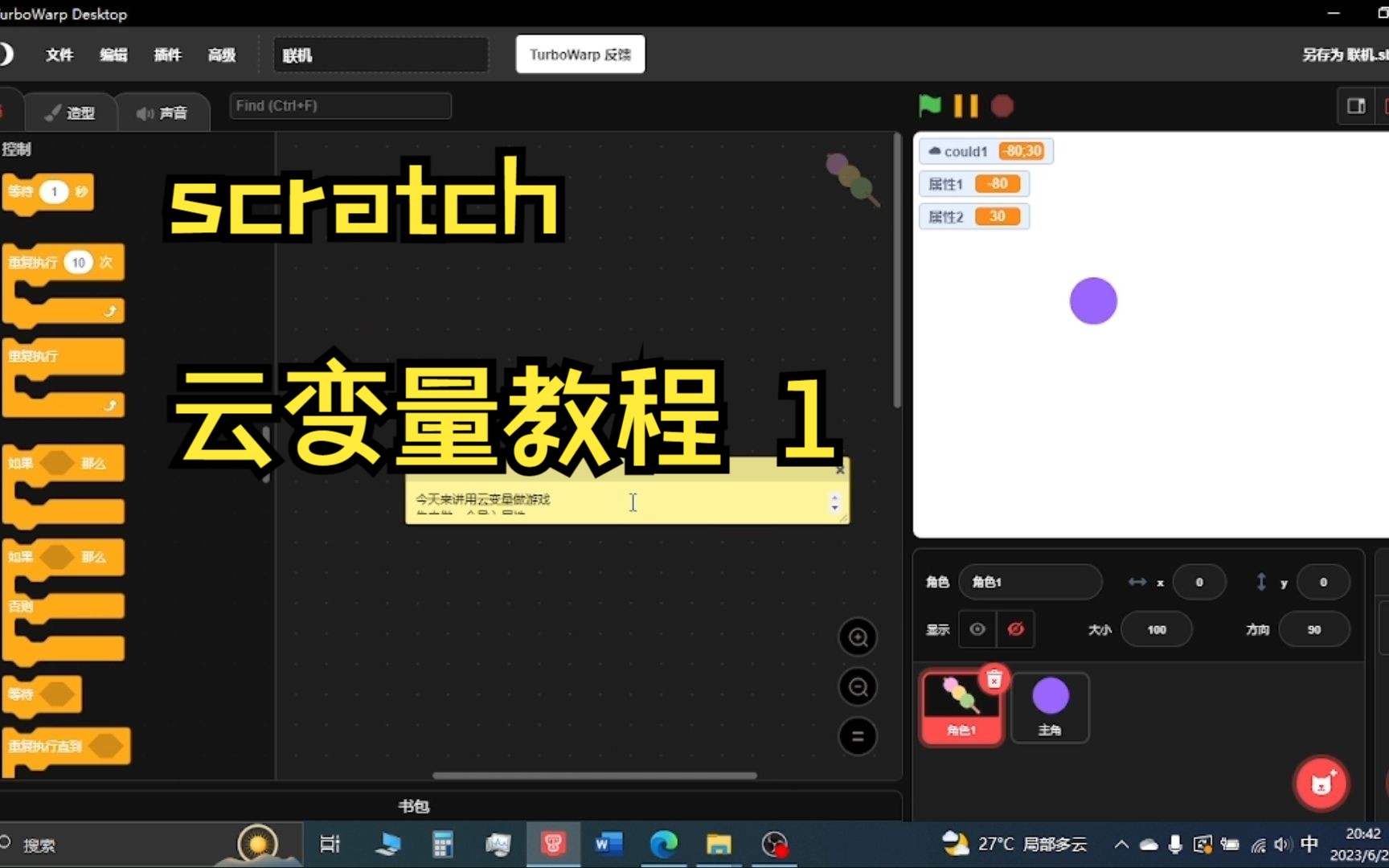Click the weather widget showing 27°C
The image size is (1389, 868).
point(1014,844)
